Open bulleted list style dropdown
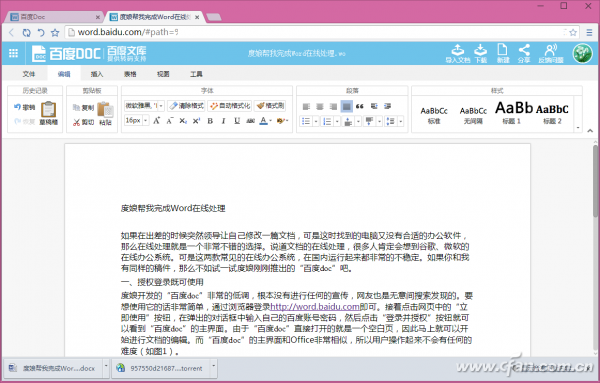 (x=316, y=121)
